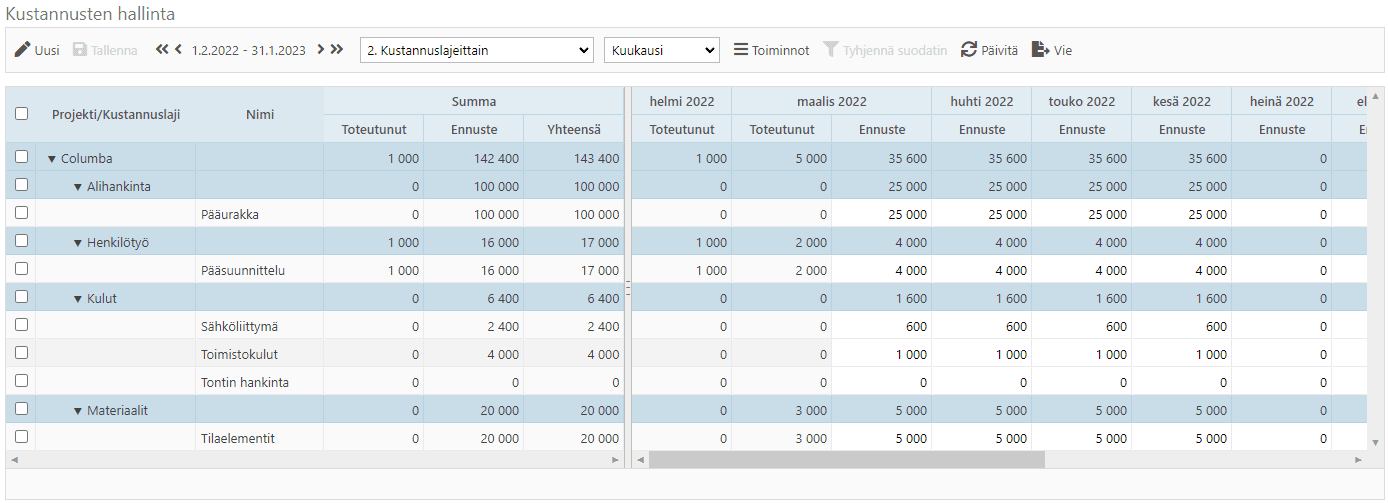Click Tyhjennä suodatin filter button

[x=885, y=50]
